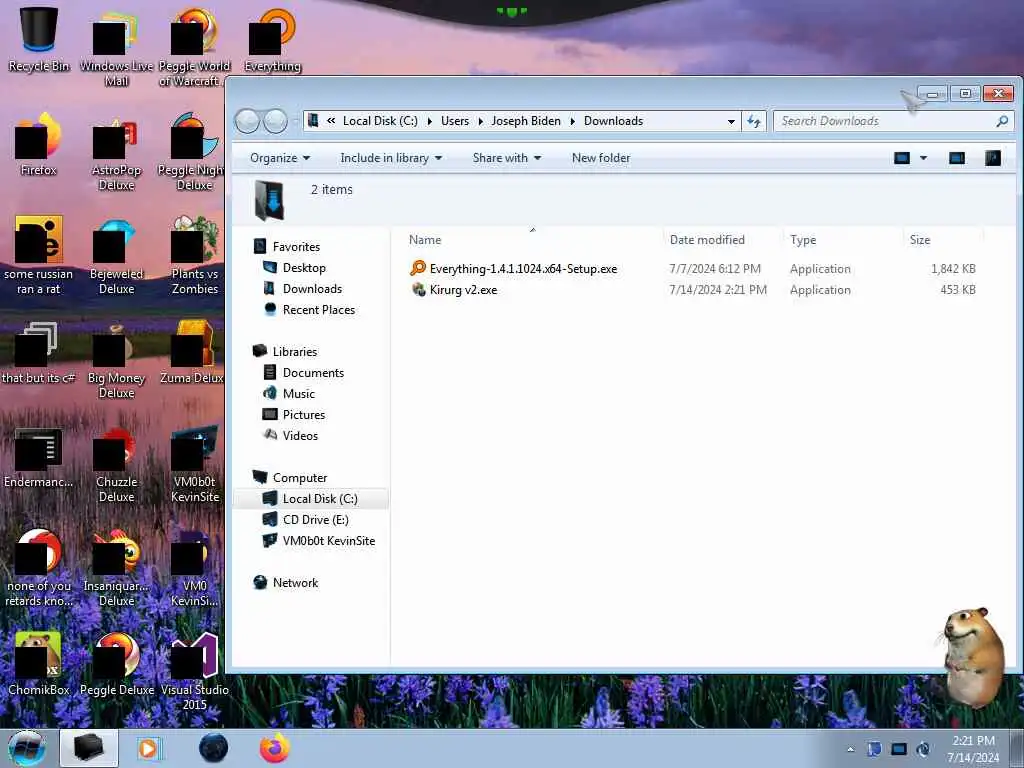
Task: Click the change view button
Action: click(x=902, y=158)
